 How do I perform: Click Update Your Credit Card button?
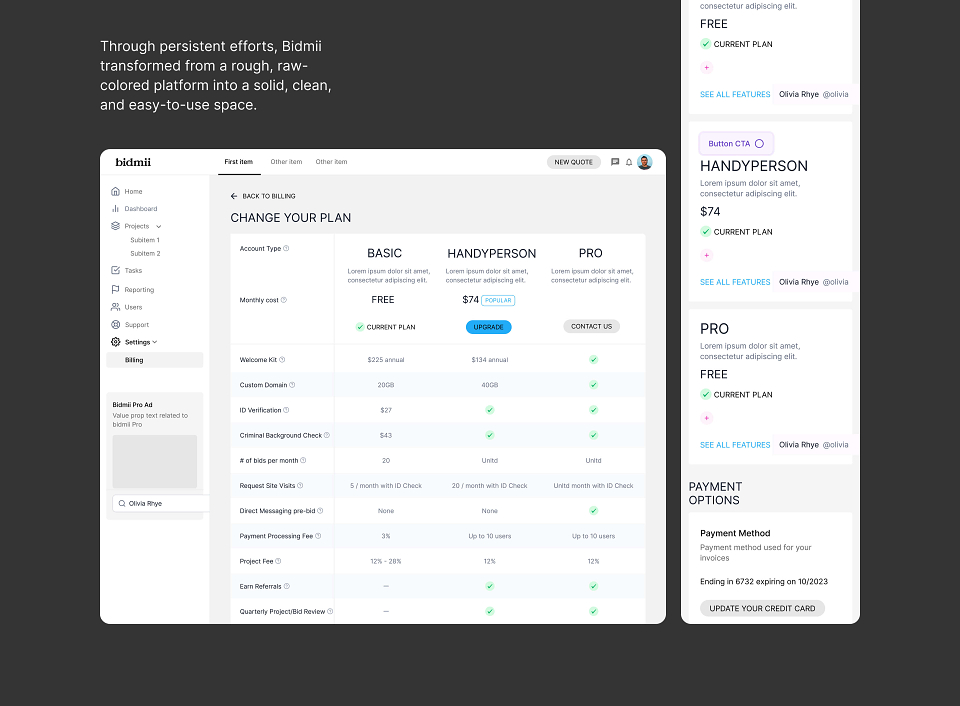pyautogui.click(x=762, y=608)
